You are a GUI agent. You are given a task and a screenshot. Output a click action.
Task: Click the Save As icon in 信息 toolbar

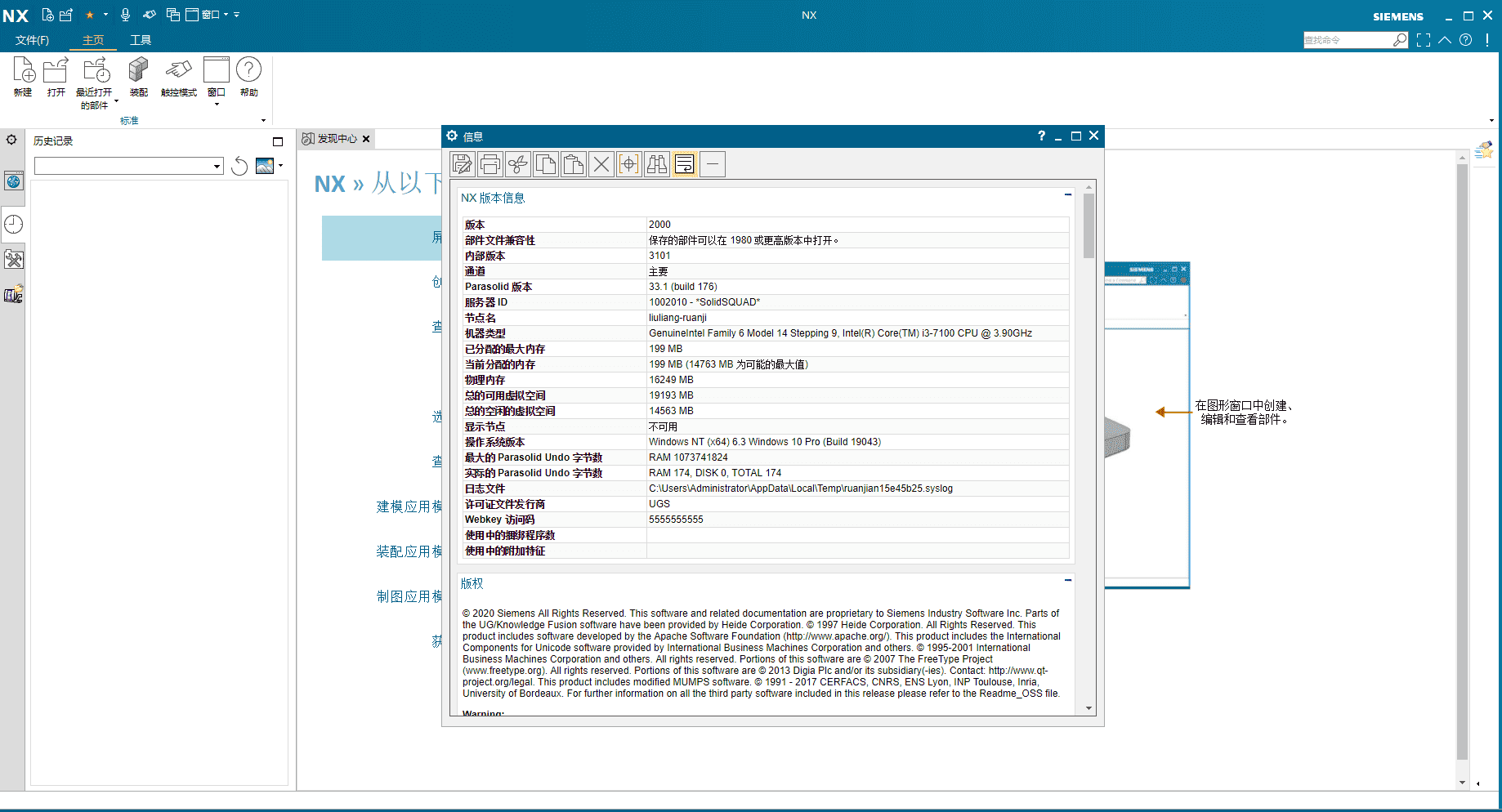(x=463, y=165)
